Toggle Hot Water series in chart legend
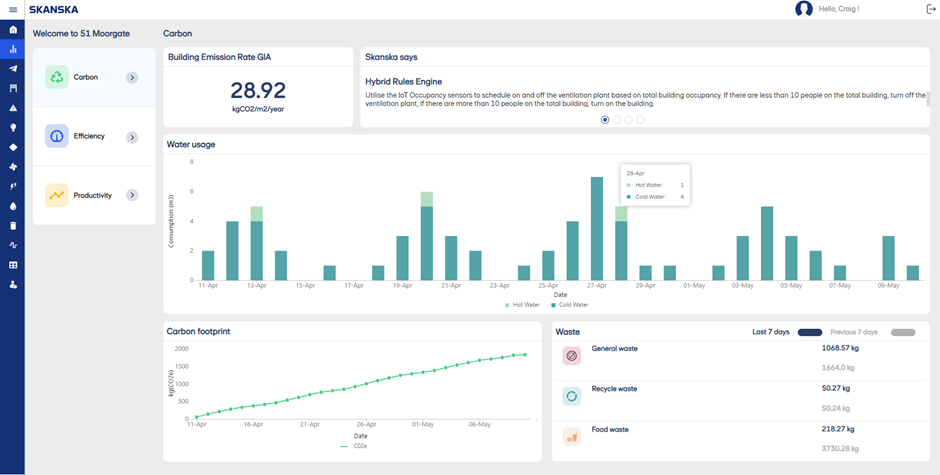The width and height of the screenshot is (940, 475). [523, 305]
